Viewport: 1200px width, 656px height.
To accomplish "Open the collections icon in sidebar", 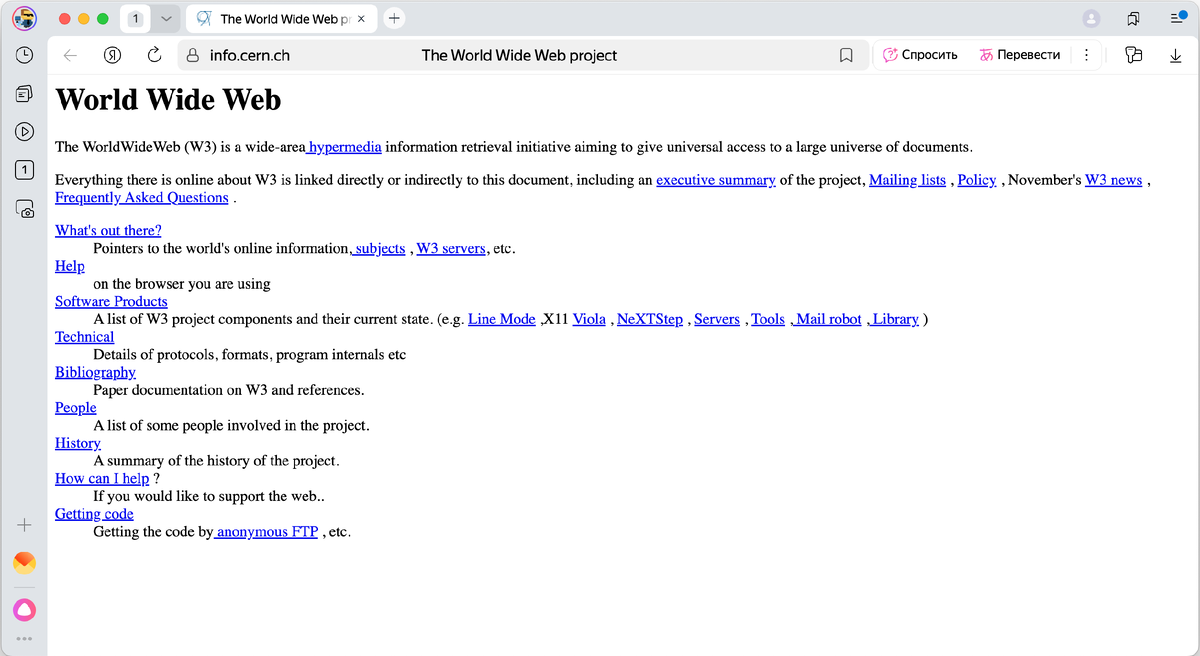I will pyautogui.click(x=24, y=94).
